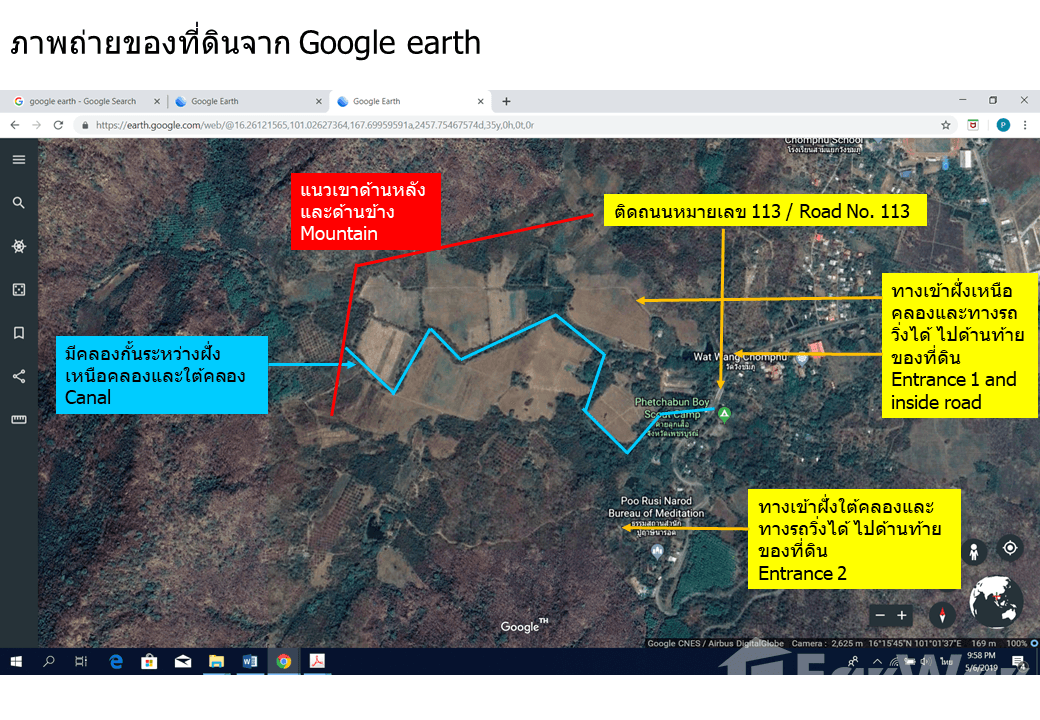Select the Measure ruler tool
Viewport: 1040px width, 720px height.
[x=19, y=420]
